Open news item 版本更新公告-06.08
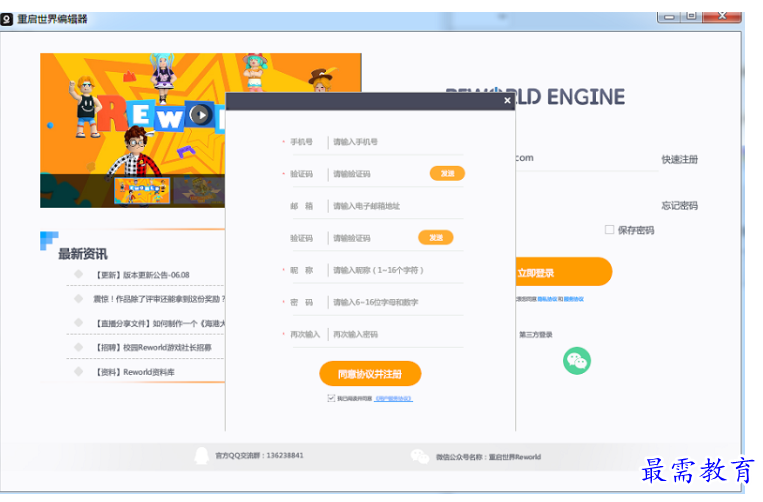 coord(143,275)
